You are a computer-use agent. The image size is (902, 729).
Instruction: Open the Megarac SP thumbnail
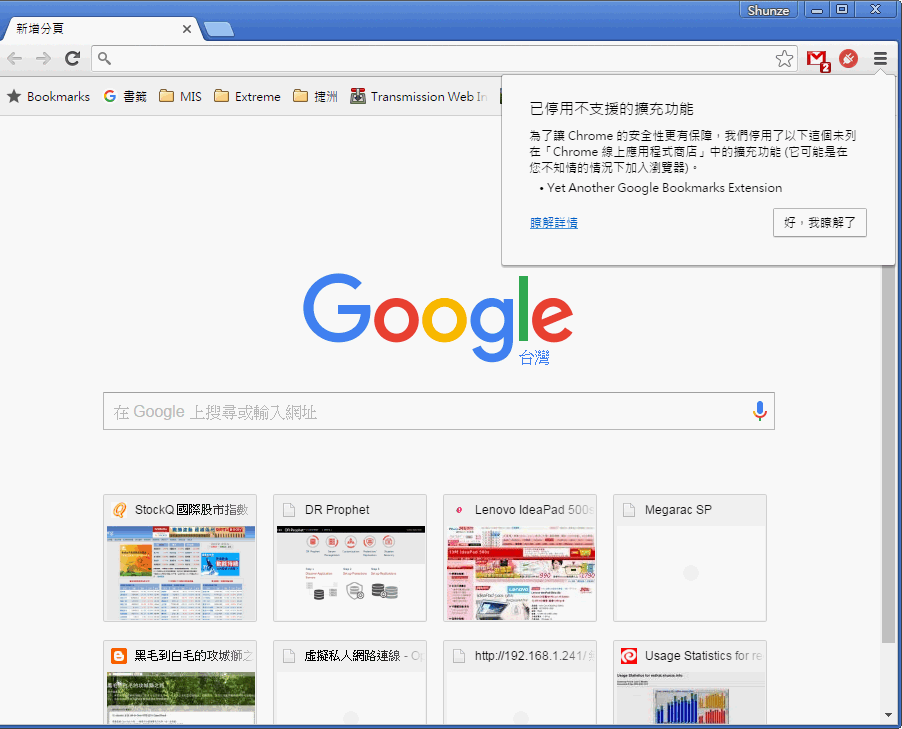690,558
